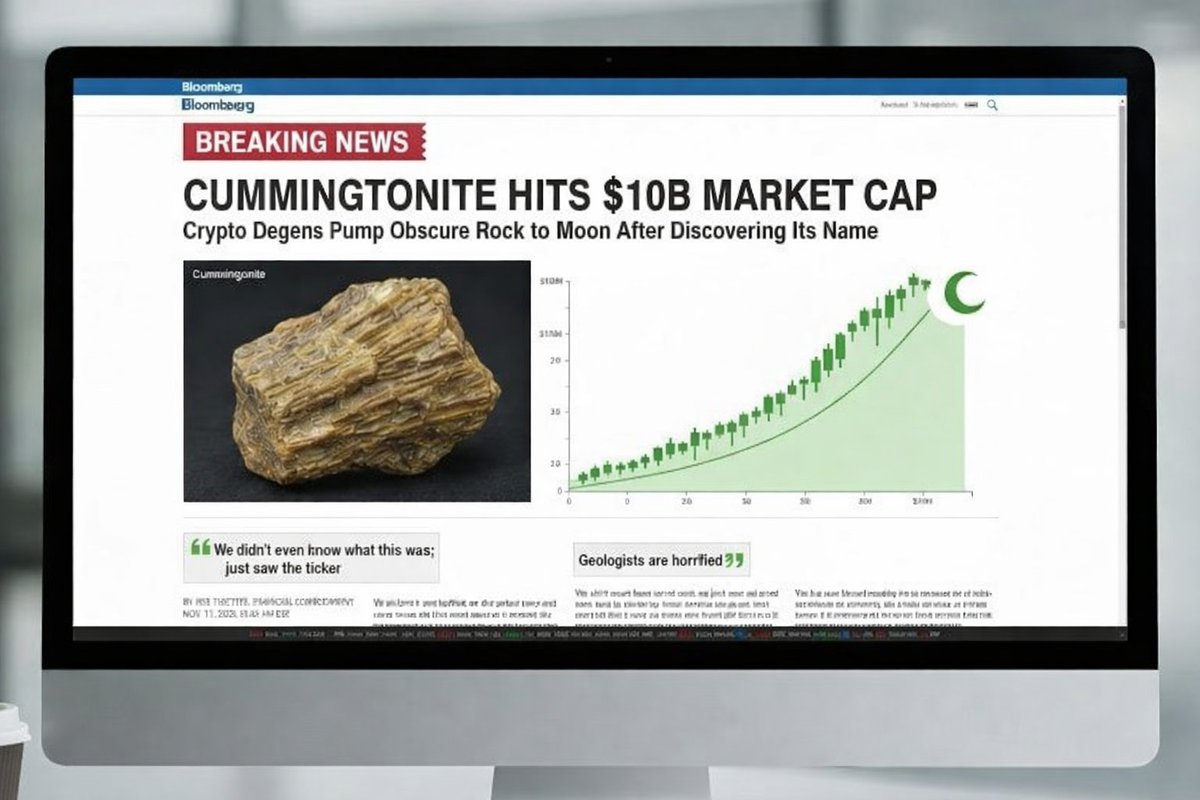
Task: Click the scrollbar up arrow
Action: [1121, 100]
